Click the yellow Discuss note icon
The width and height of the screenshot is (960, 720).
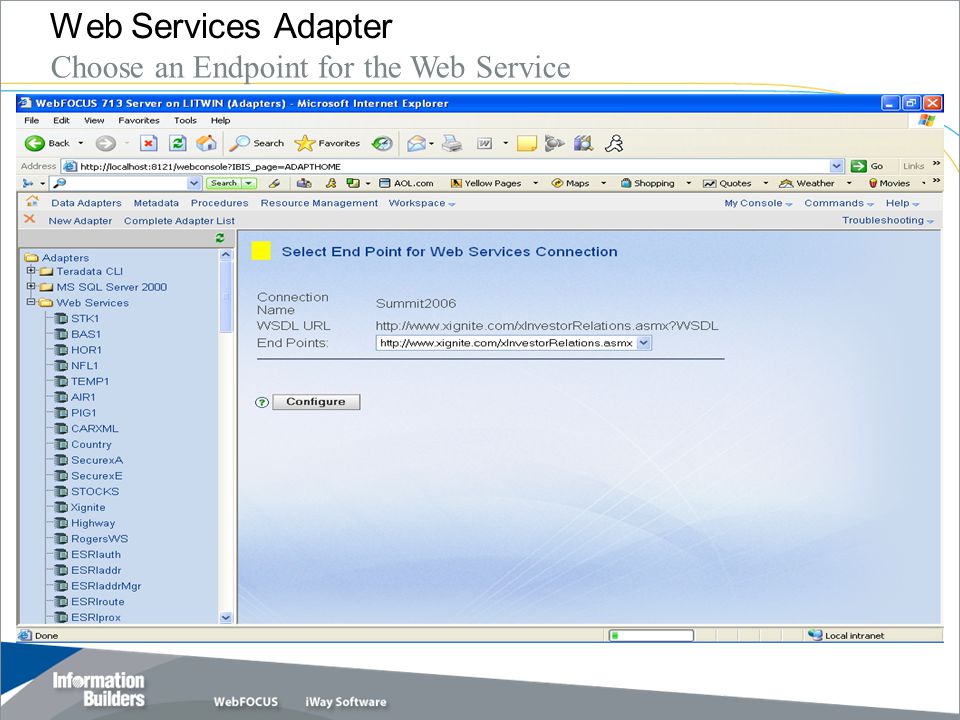(527, 144)
